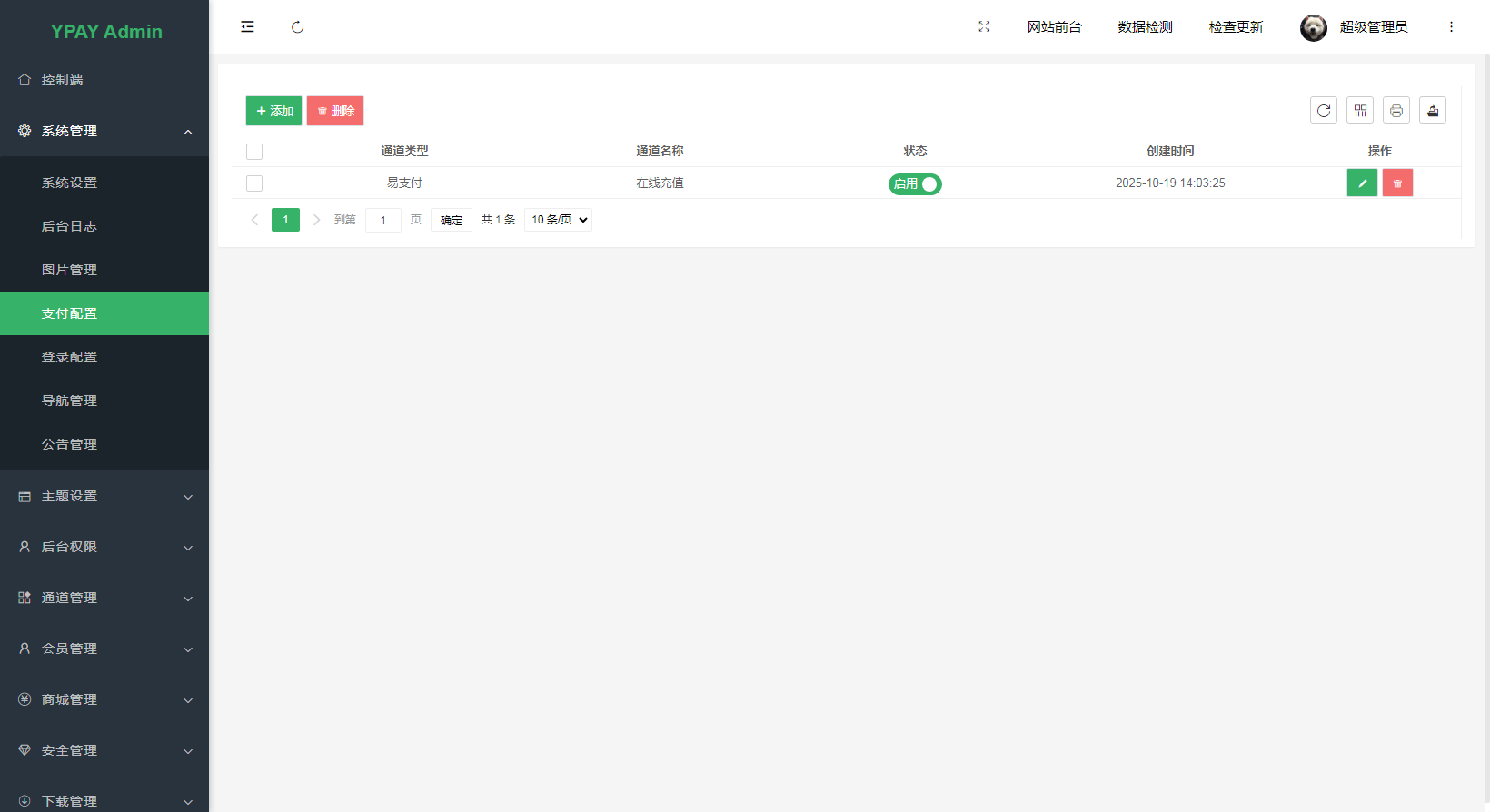Open 系统设置 in the sidebar
Screen dimensions: 1490x812
(69, 183)
